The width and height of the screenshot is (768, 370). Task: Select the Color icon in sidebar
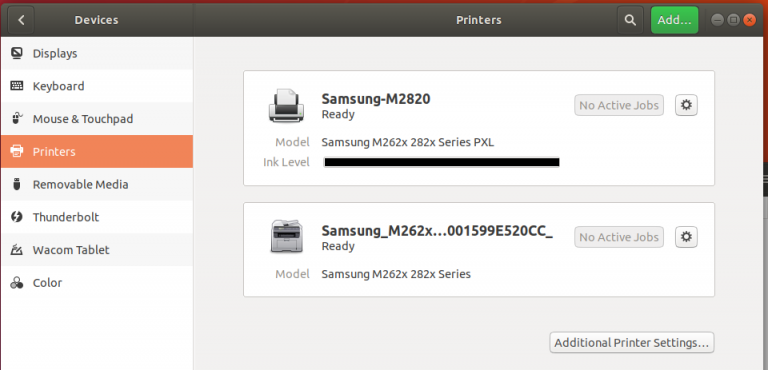coord(17,283)
